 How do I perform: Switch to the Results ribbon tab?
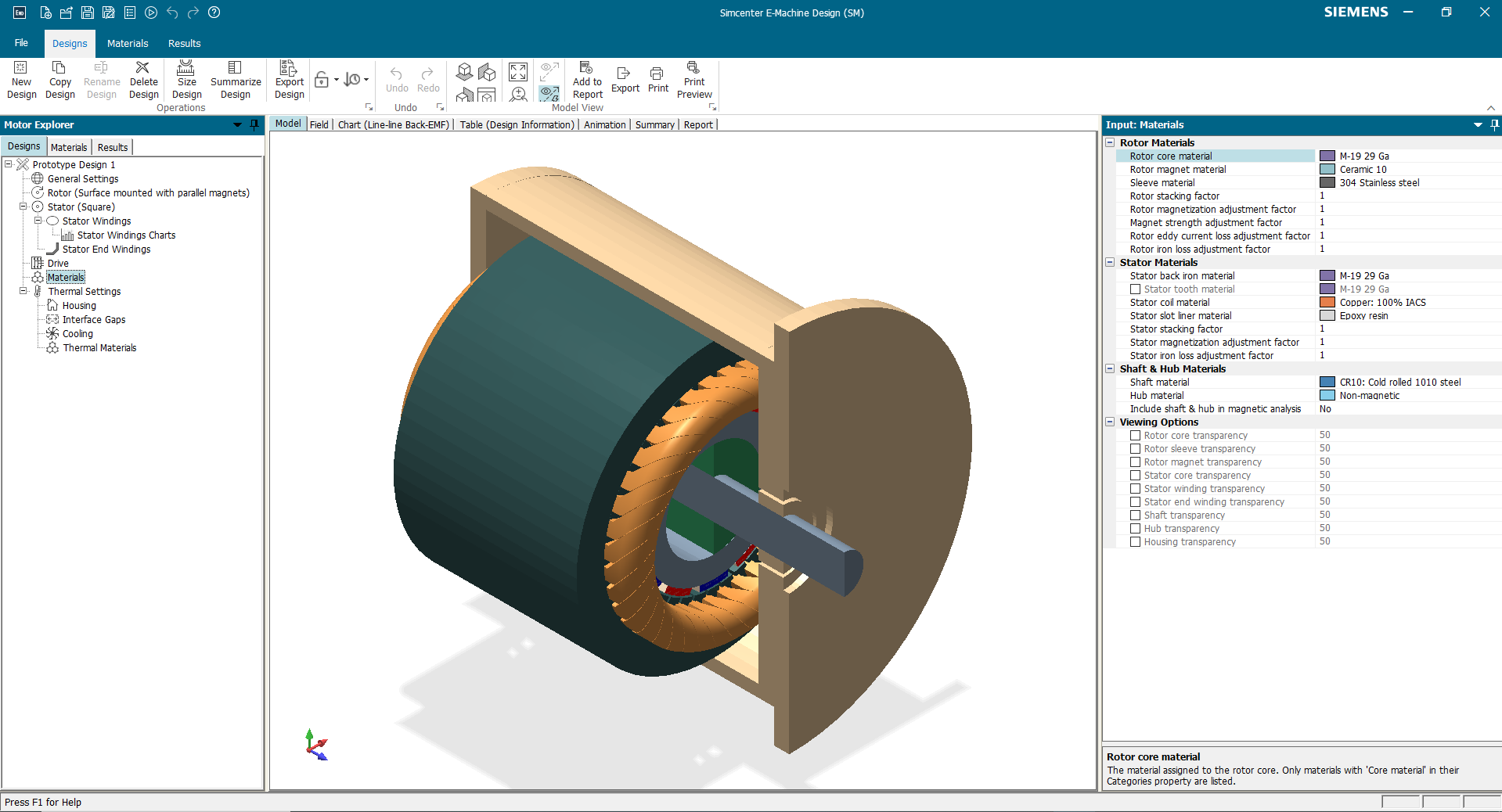point(184,44)
